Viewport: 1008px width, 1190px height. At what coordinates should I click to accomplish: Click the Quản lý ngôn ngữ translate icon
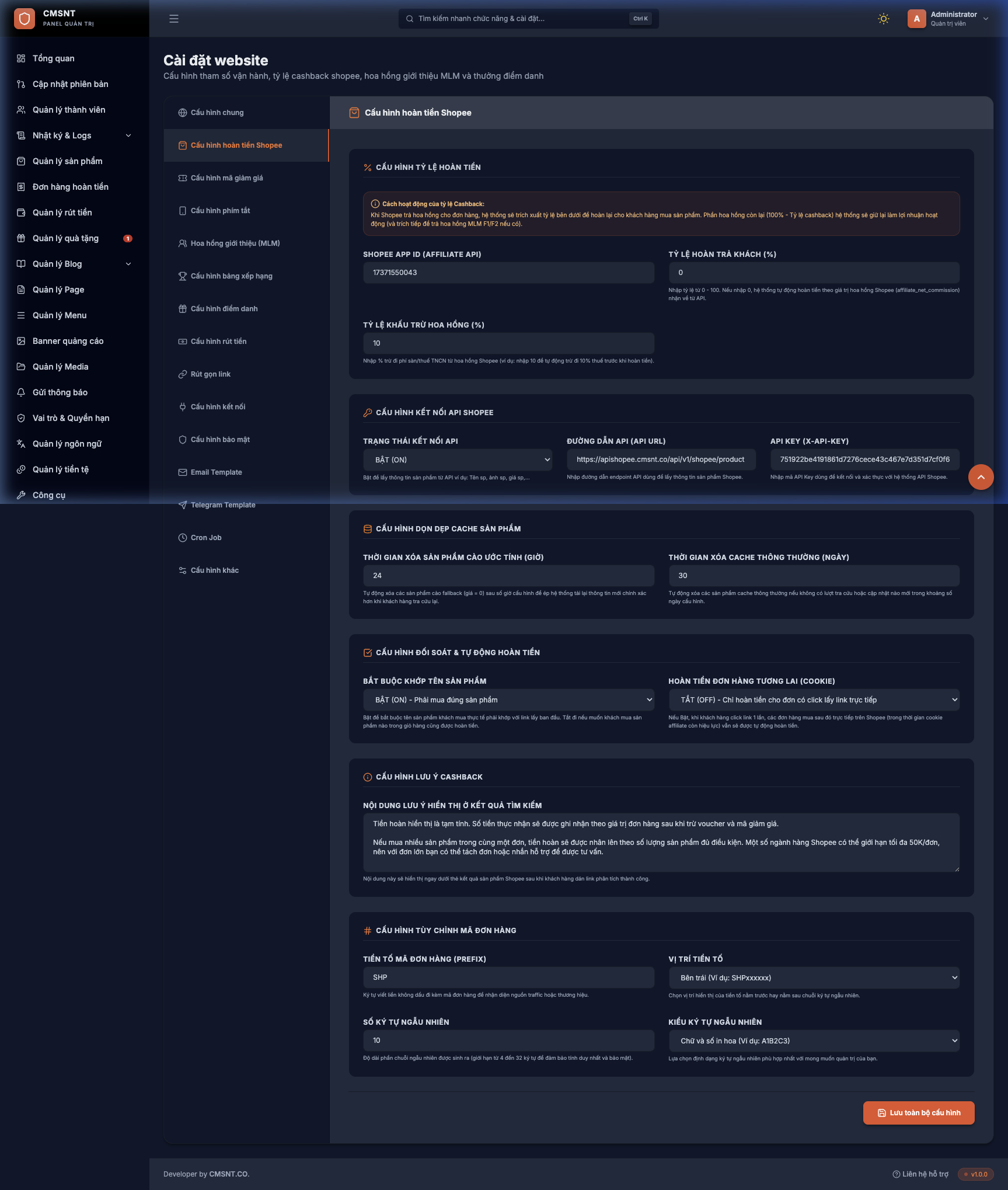tap(21, 444)
